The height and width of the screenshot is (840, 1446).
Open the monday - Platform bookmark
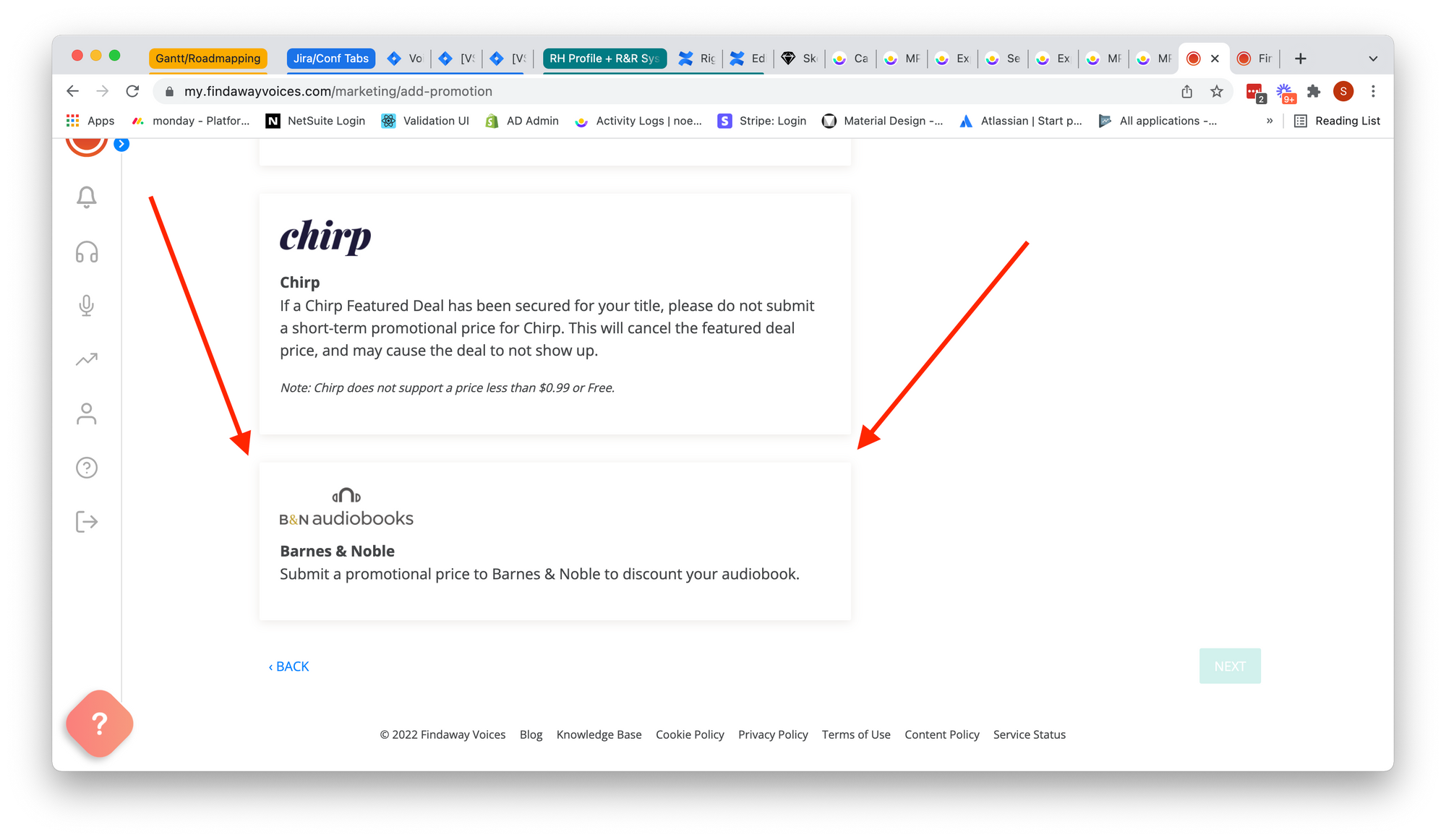pyautogui.click(x=191, y=121)
